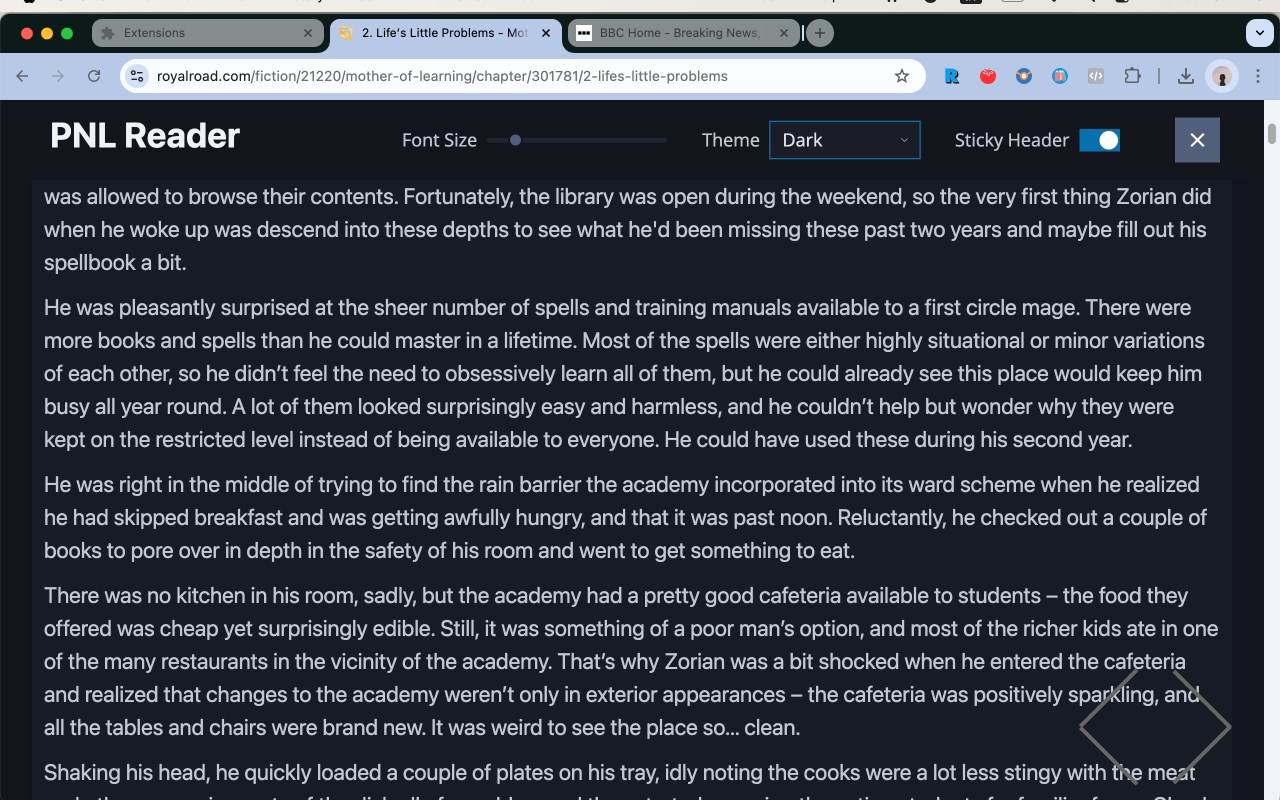Switch to the BBC Home tab
Viewport: 1280px width, 800px height.
pos(682,33)
